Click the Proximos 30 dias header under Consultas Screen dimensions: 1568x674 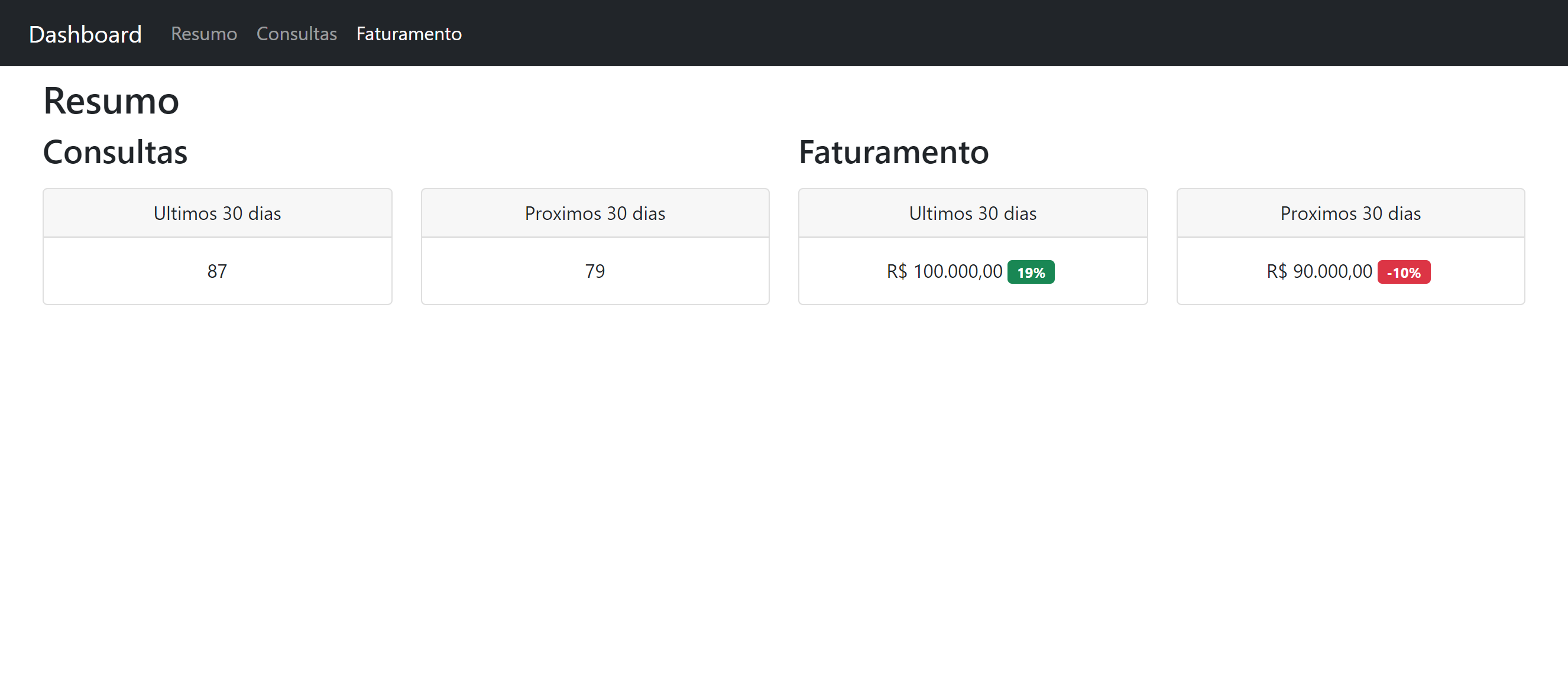[x=595, y=213]
